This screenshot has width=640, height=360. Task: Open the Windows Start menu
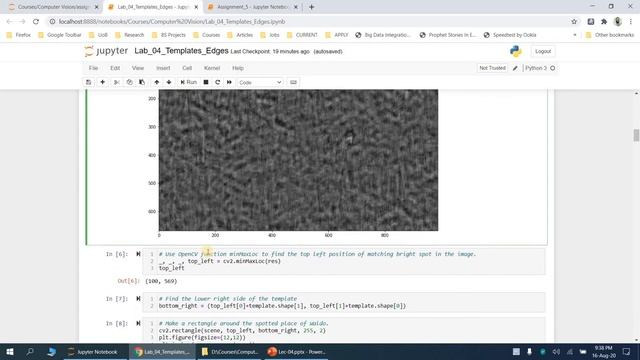(x=10, y=351)
